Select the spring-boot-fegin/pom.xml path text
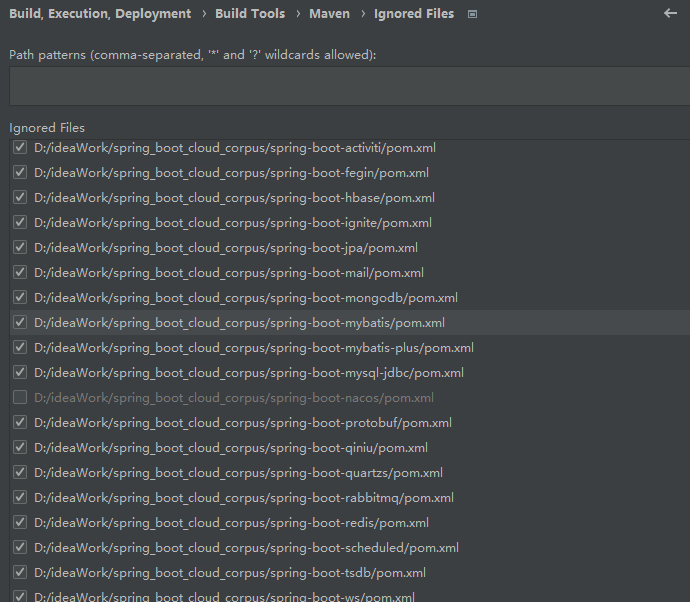Screen dimensions: 690x602 tap(231, 173)
